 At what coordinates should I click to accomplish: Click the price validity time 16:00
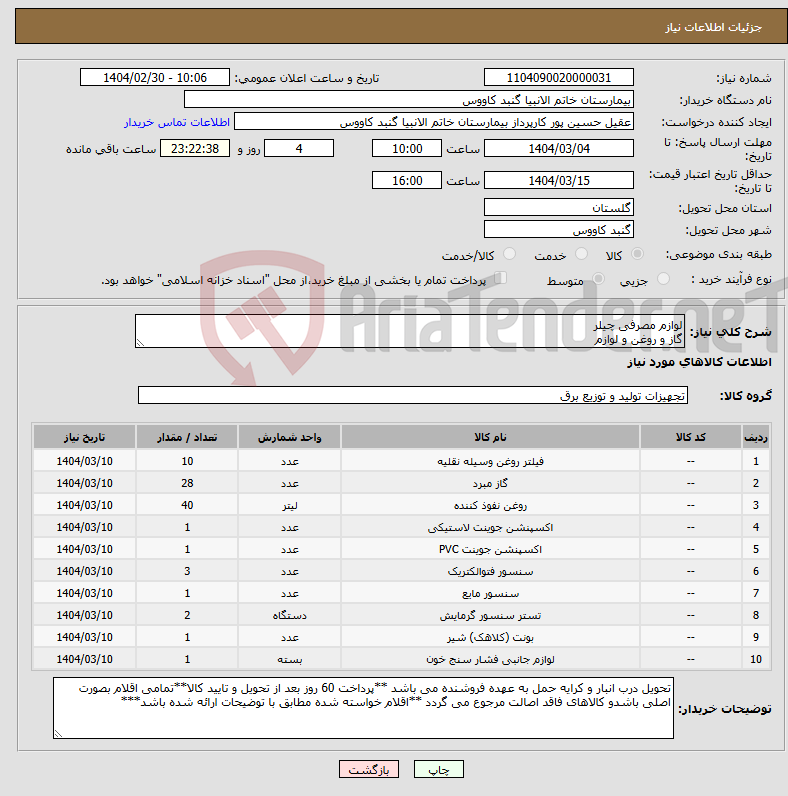click(x=407, y=180)
